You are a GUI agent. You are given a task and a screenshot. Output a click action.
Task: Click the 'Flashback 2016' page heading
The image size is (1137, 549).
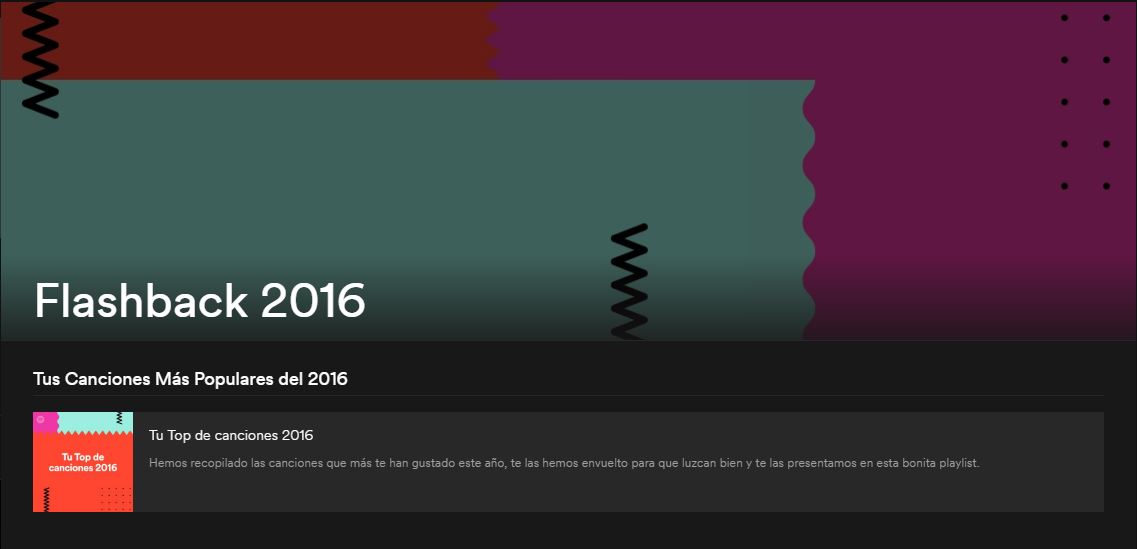(200, 300)
